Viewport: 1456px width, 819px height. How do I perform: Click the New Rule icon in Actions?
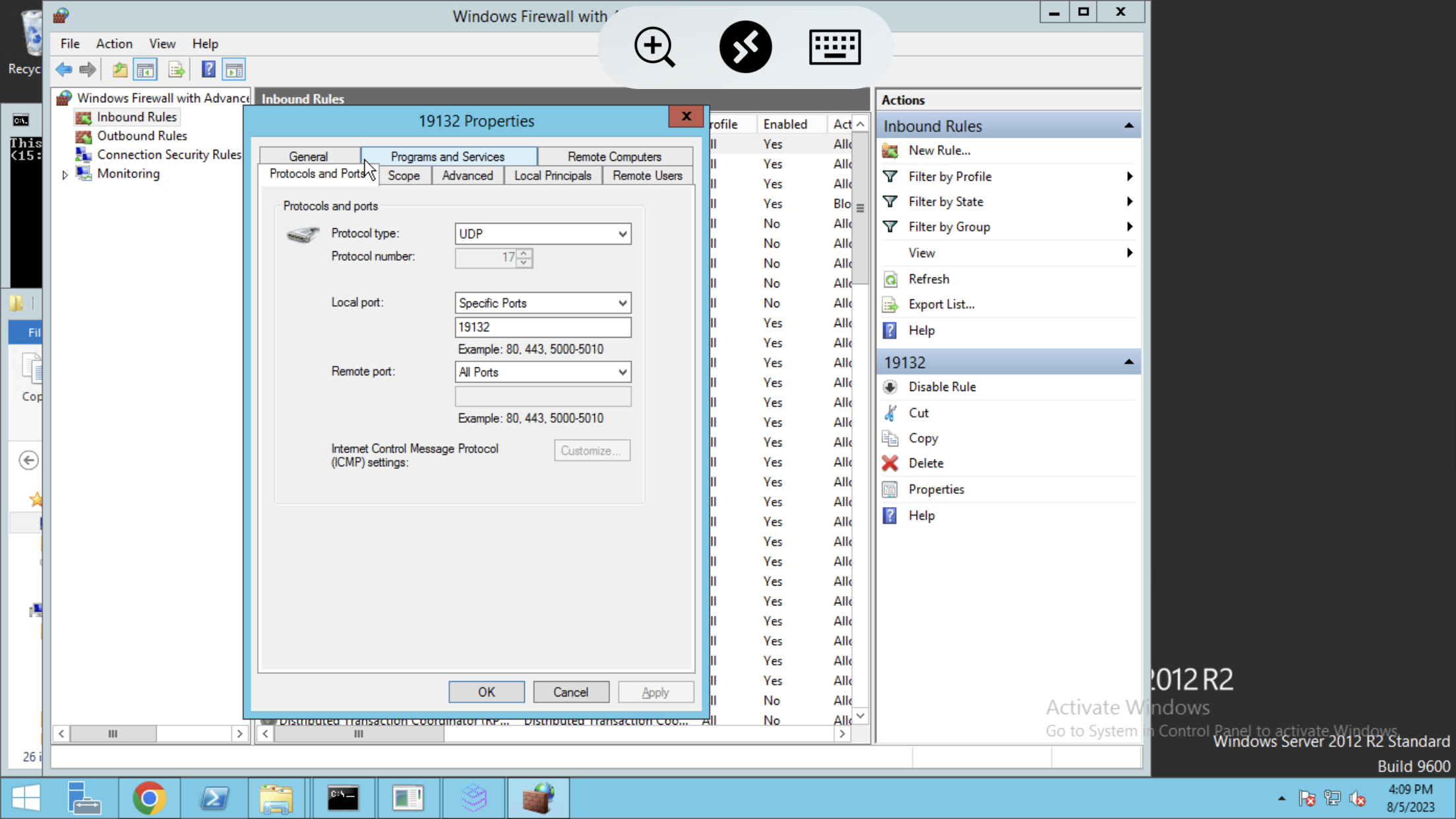pyautogui.click(x=890, y=151)
